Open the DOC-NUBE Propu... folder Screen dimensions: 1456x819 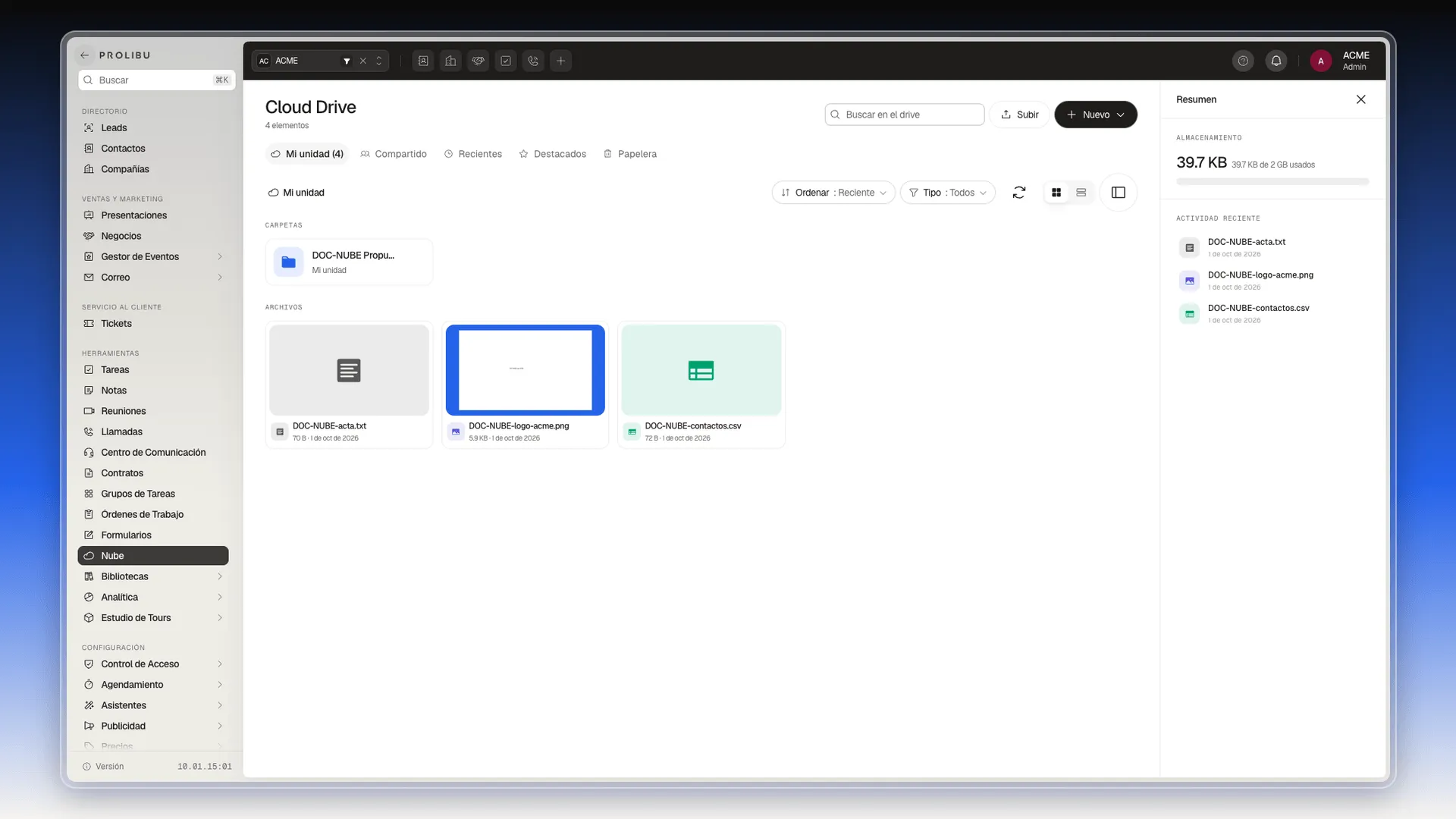pyautogui.click(x=349, y=262)
